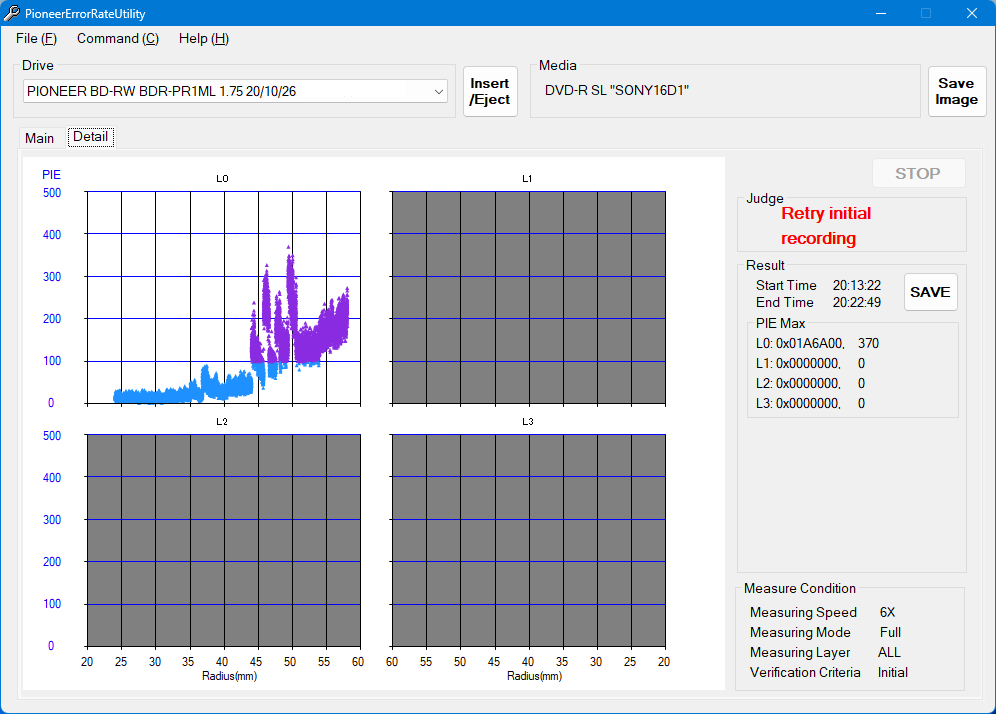Open the File (F) menu
996x714 pixels.
click(36, 39)
